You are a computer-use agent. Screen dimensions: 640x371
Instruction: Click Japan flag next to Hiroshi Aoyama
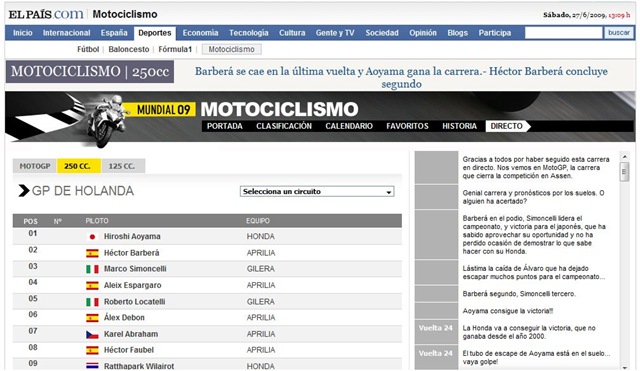coord(92,237)
